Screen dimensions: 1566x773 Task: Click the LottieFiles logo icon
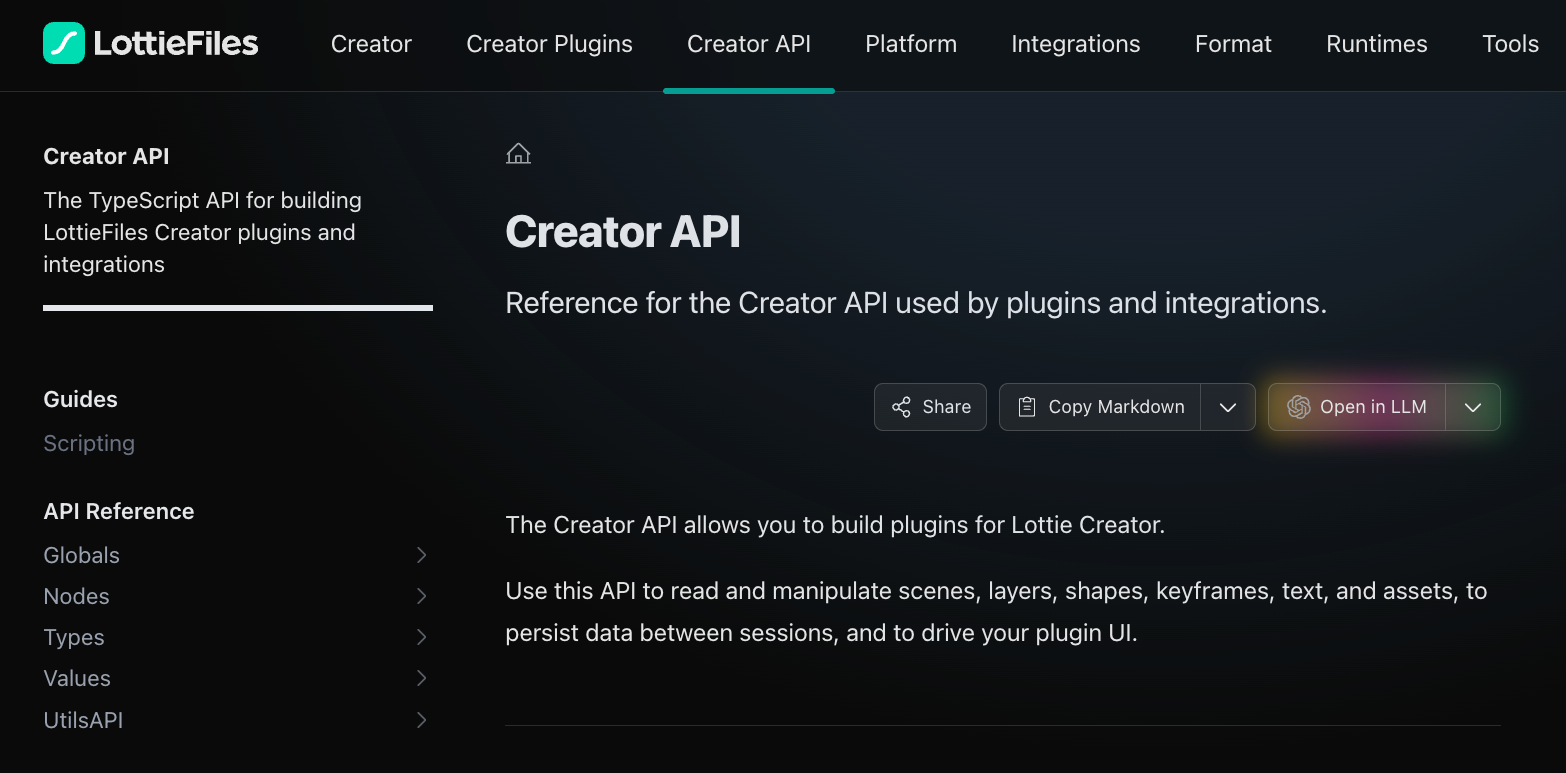point(64,43)
